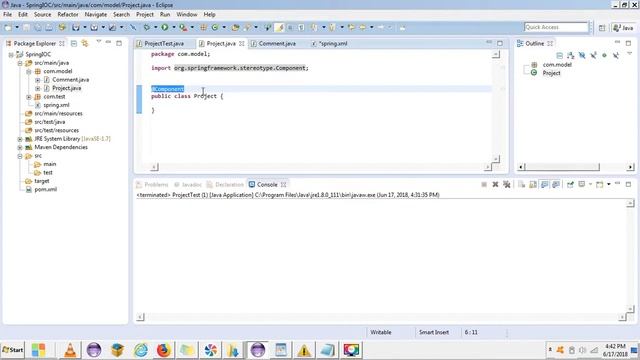The image size is (640, 360).
Task: Expand Maven Dependencies node
Action: tap(20, 147)
